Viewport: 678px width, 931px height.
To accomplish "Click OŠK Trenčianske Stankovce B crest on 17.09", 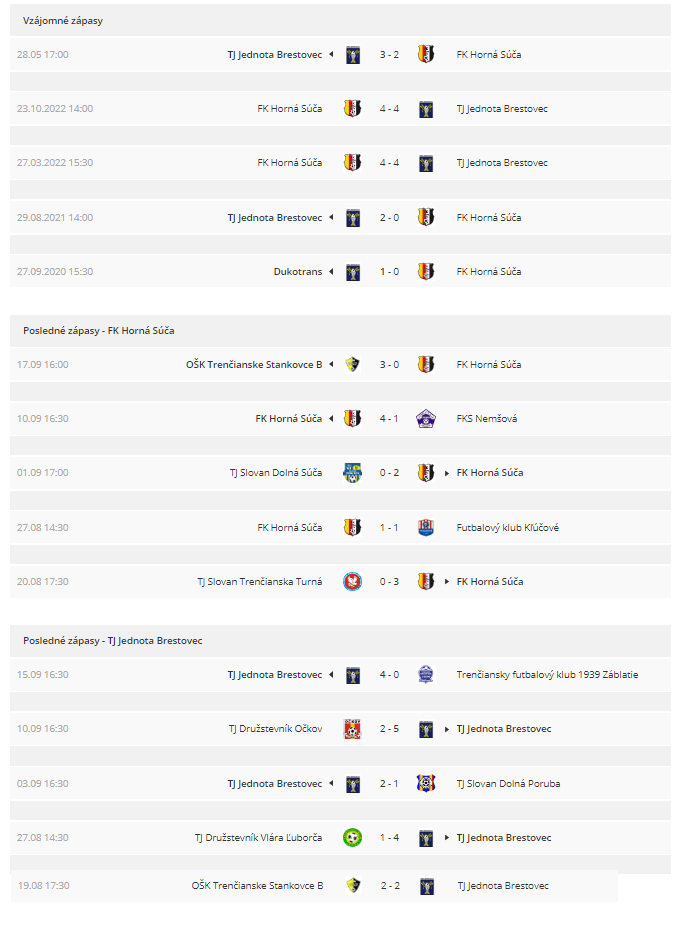I will [x=353, y=365].
